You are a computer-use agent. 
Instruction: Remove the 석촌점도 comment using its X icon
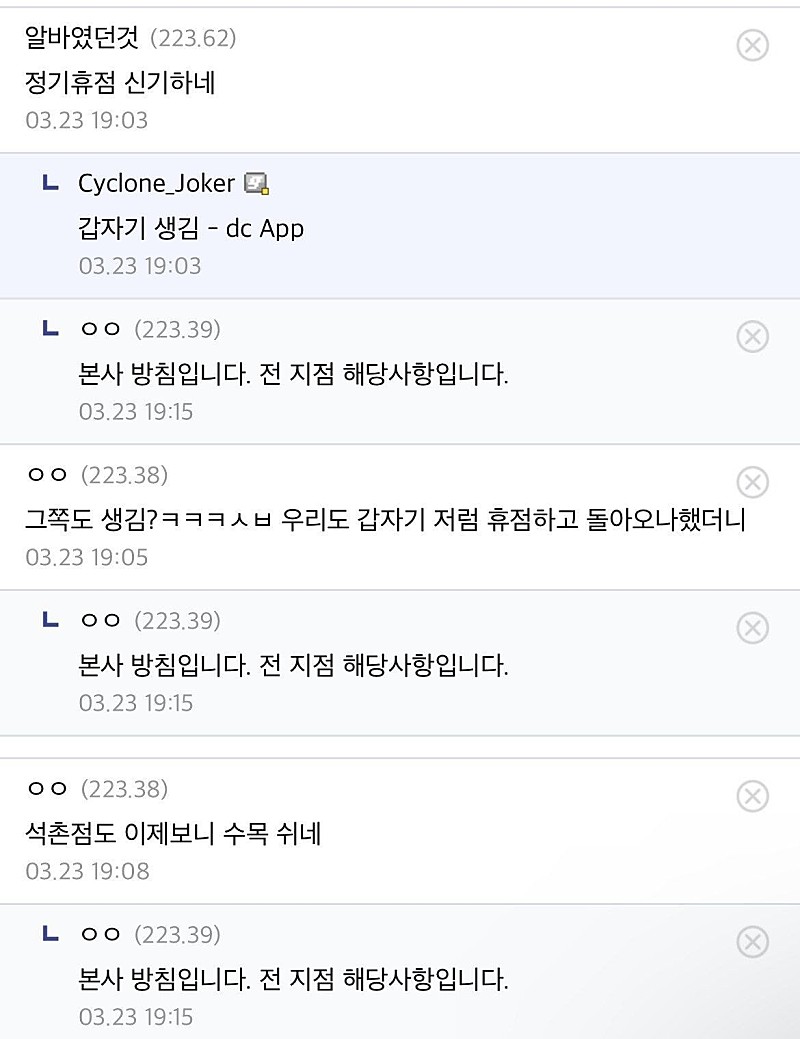(752, 796)
